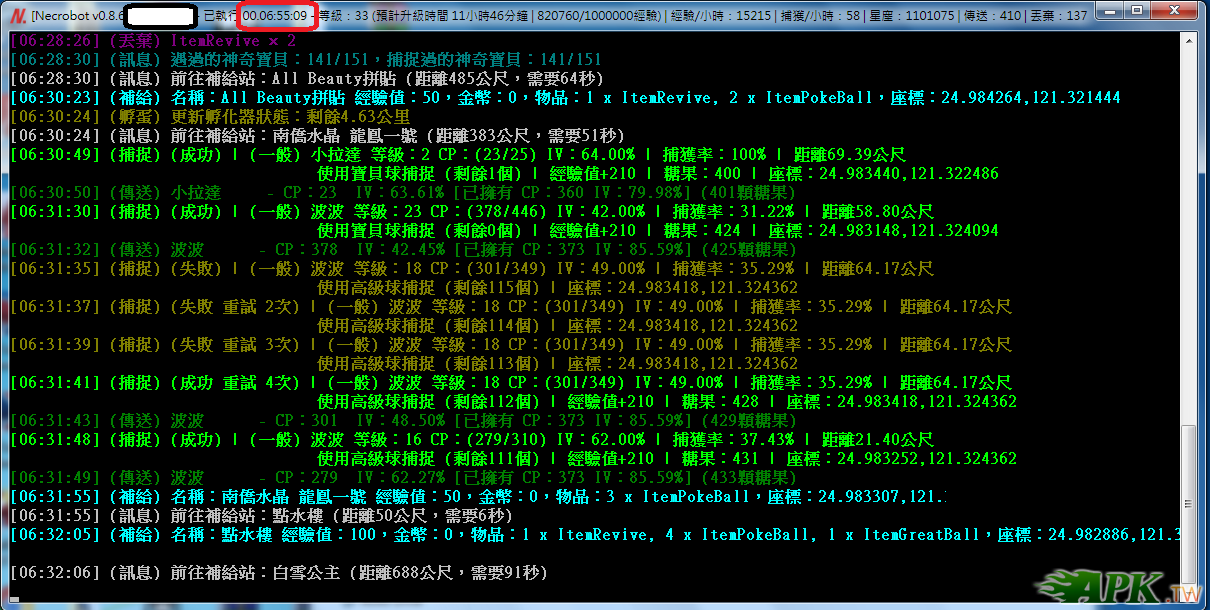Click the runtime timer 00:06:55:09
The width and height of the screenshot is (1210, 610).
pos(274,16)
